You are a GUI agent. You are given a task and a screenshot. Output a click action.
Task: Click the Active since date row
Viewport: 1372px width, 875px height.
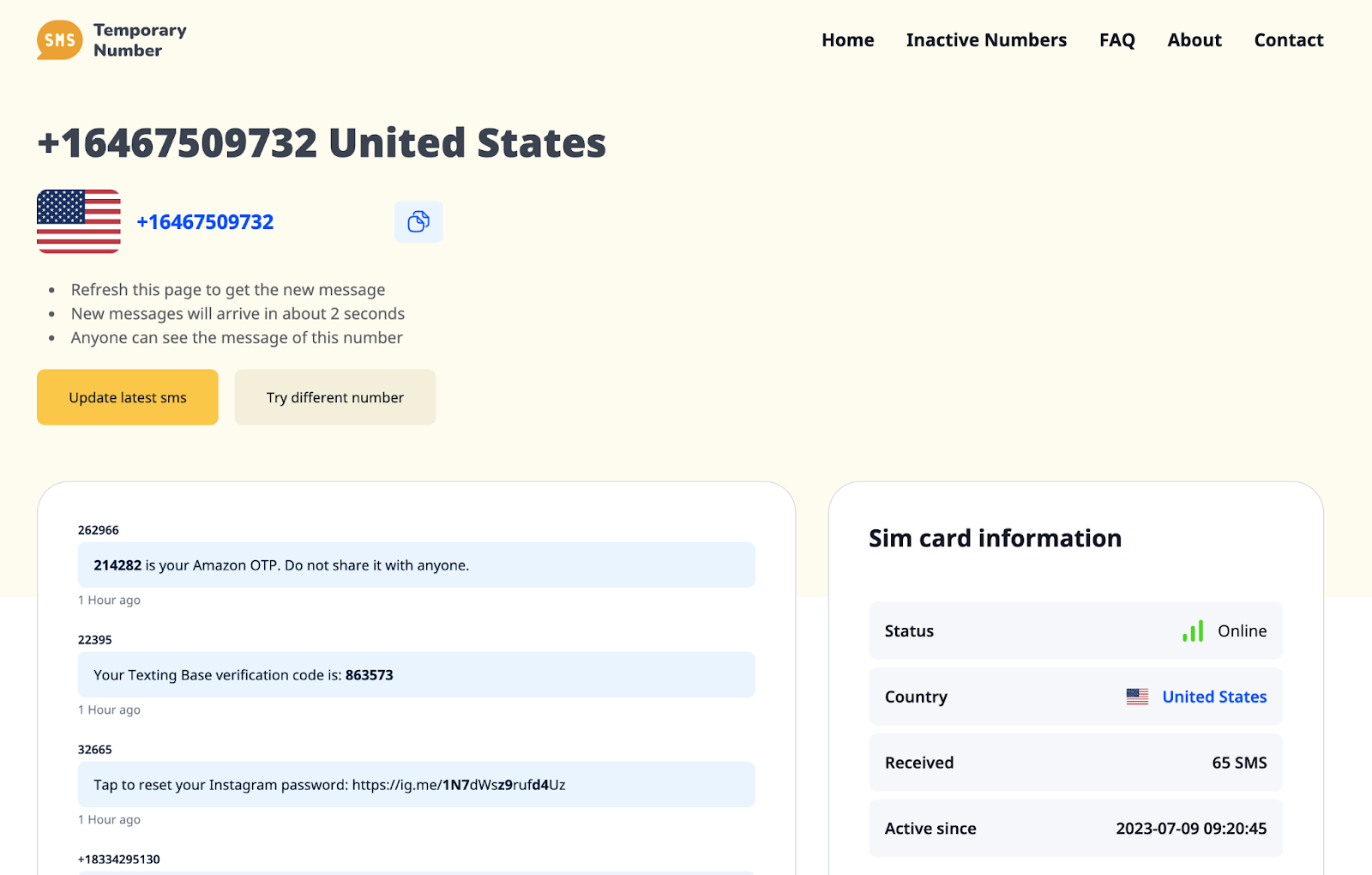1076,829
